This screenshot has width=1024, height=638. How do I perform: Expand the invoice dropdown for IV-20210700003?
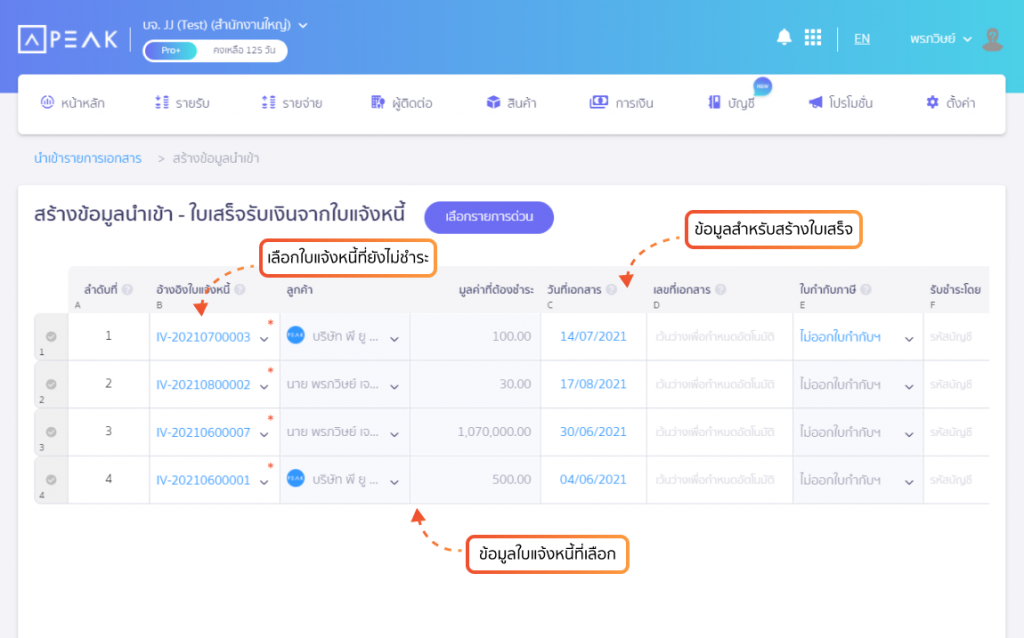click(x=264, y=339)
